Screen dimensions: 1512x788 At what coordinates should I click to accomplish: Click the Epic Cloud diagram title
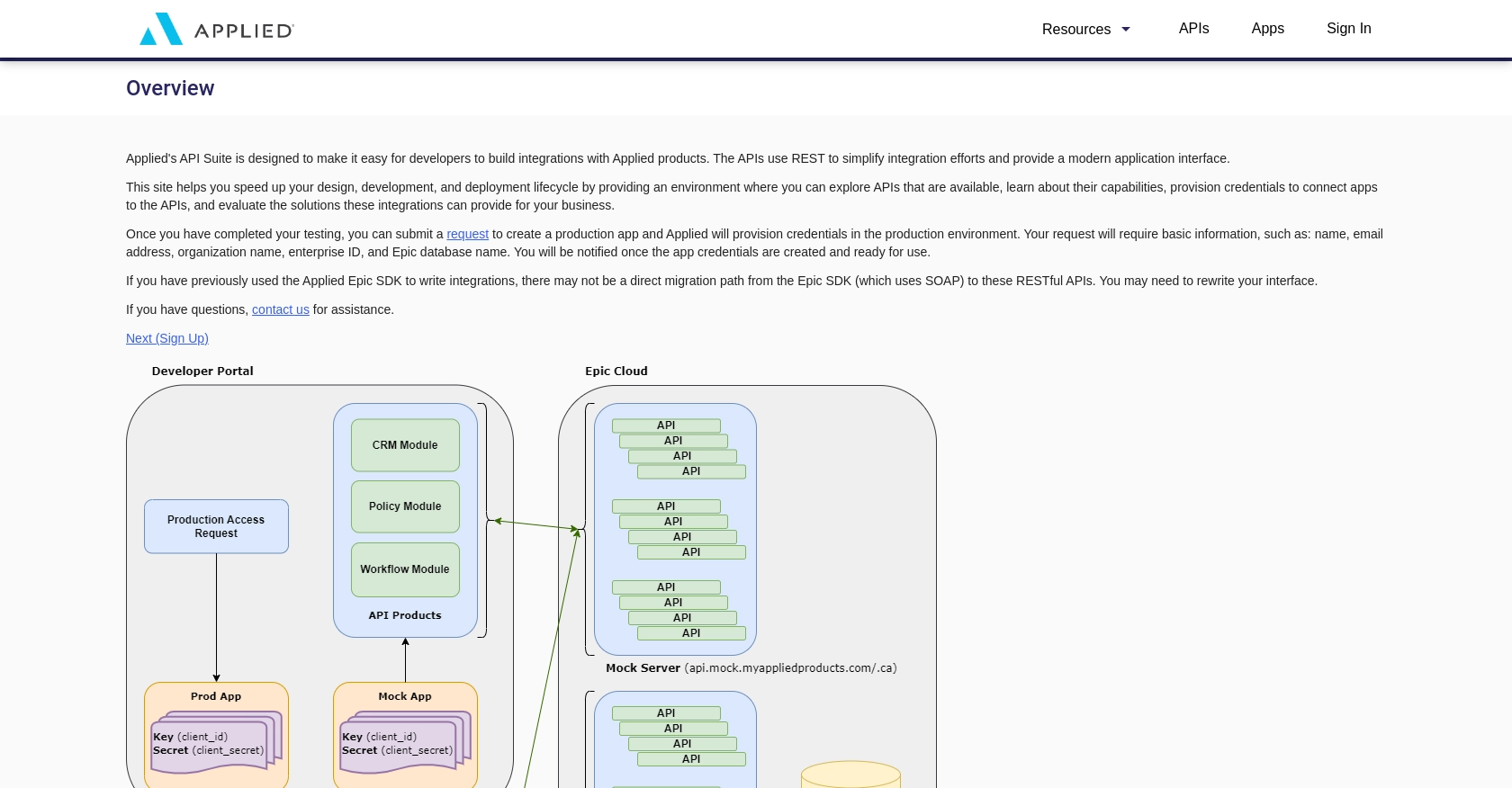click(616, 371)
